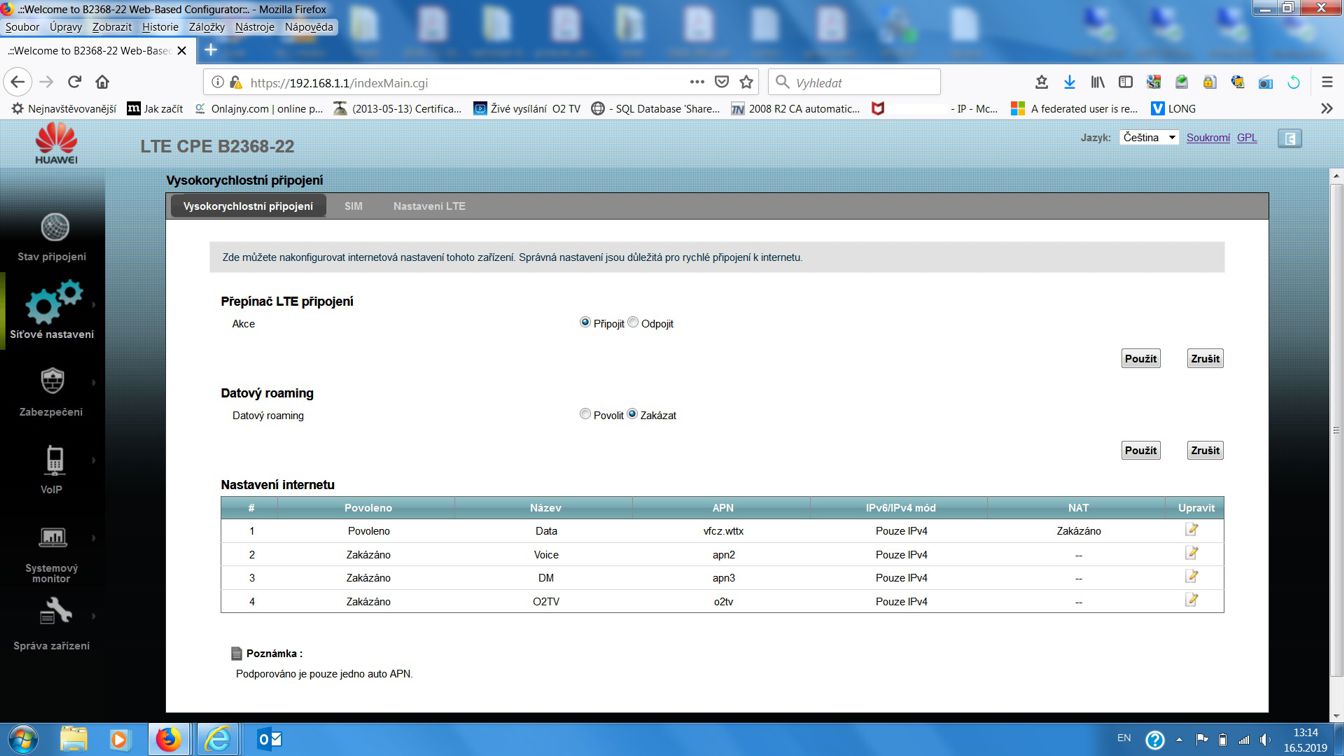This screenshot has height=756, width=1344.
Task: Open the taskbar clock showing 13:14
Action: (x=1306, y=740)
